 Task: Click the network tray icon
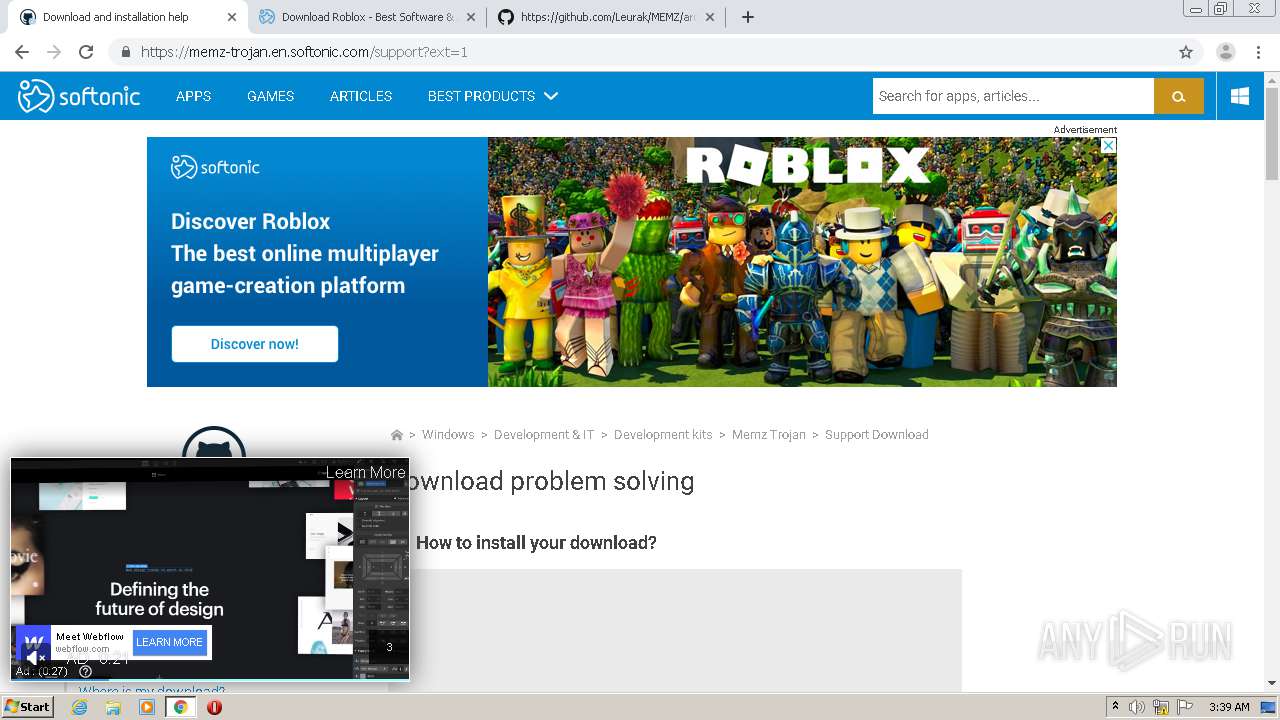point(1161,707)
